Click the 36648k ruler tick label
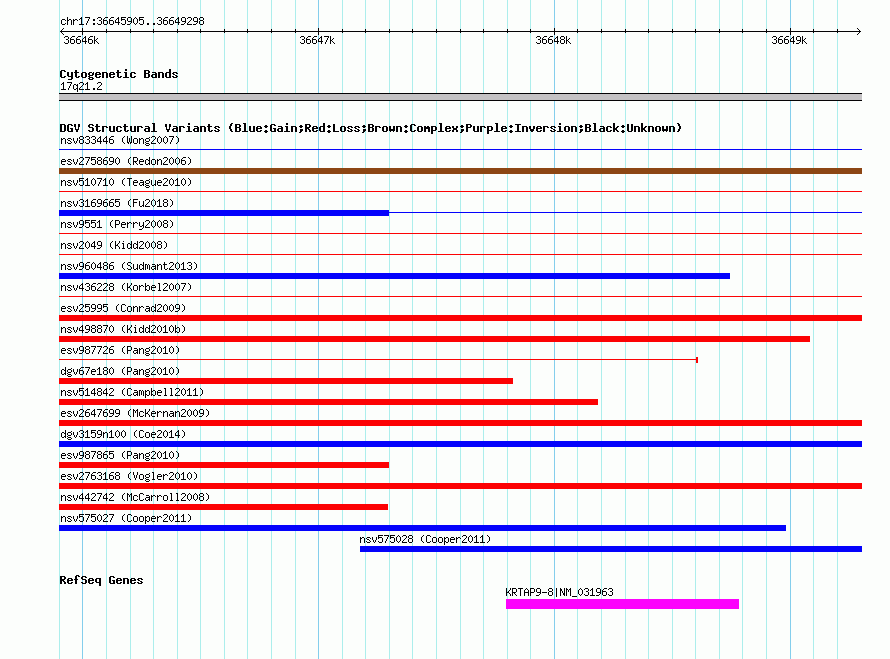This screenshot has width=890, height=659. [553, 40]
